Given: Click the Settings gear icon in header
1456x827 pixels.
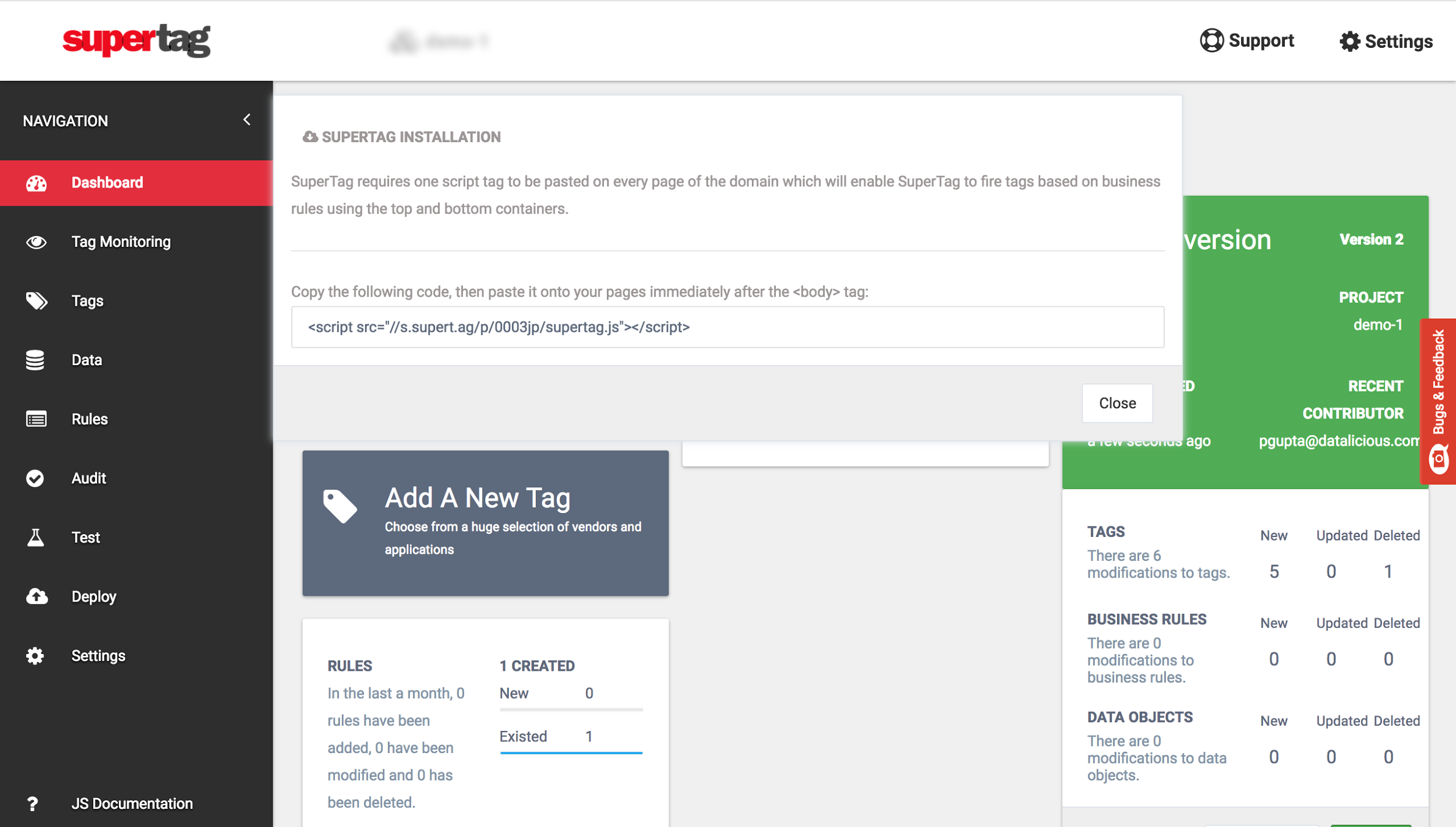Looking at the screenshot, I should (1349, 41).
